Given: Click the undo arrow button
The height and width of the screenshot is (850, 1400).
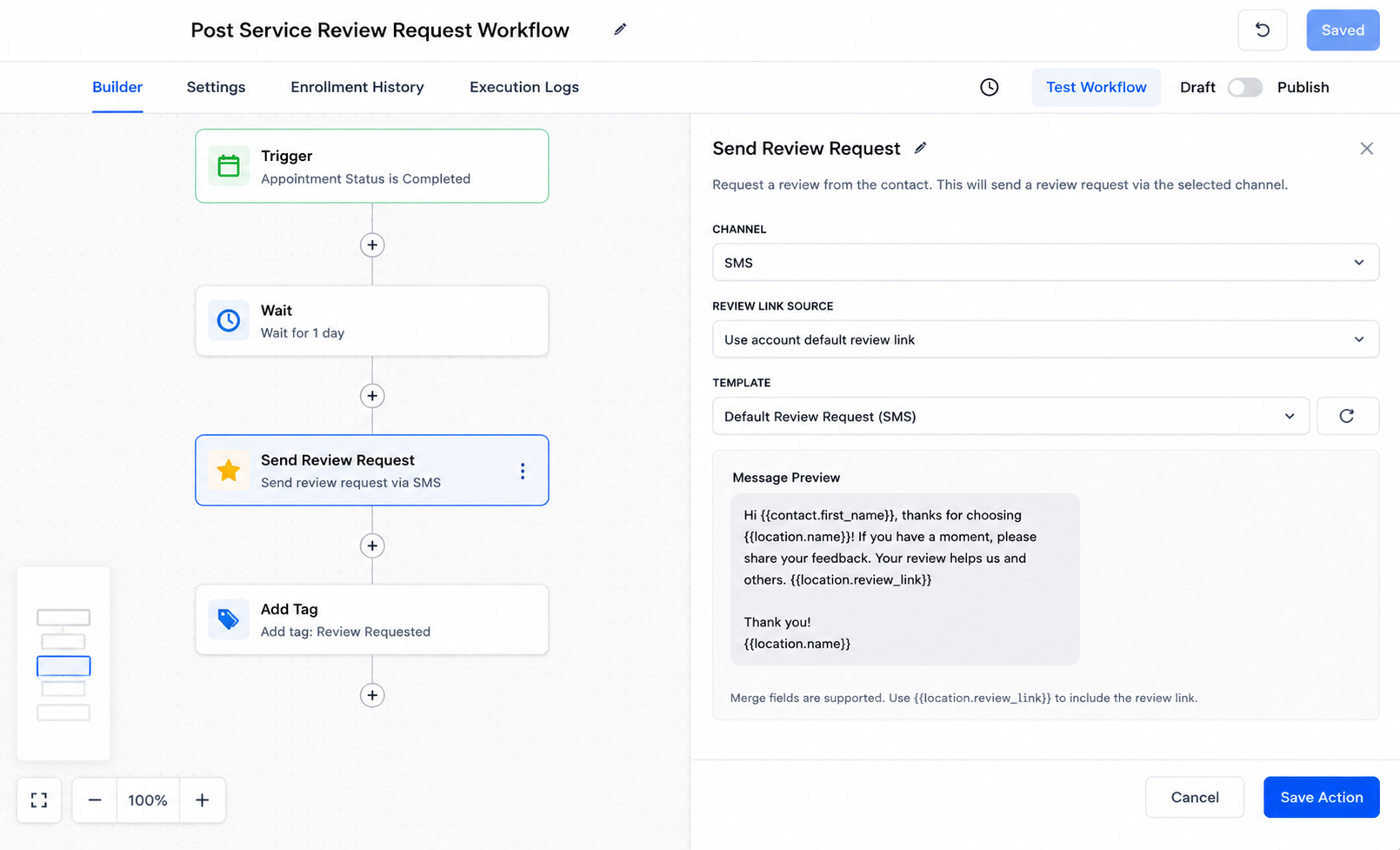Looking at the screenshot, I should coord(1263,30).
